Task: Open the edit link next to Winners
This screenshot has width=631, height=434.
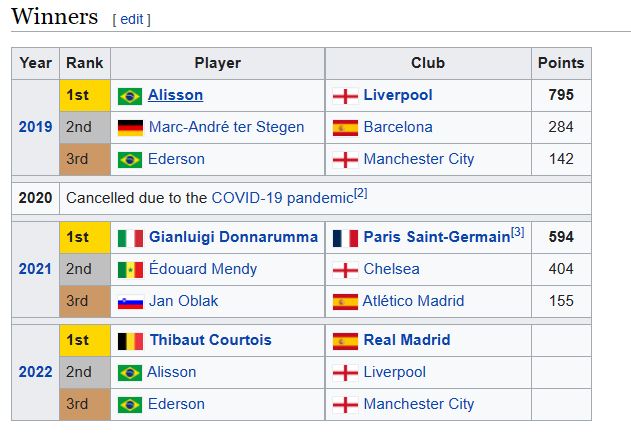Action: [x=131, y=19]
